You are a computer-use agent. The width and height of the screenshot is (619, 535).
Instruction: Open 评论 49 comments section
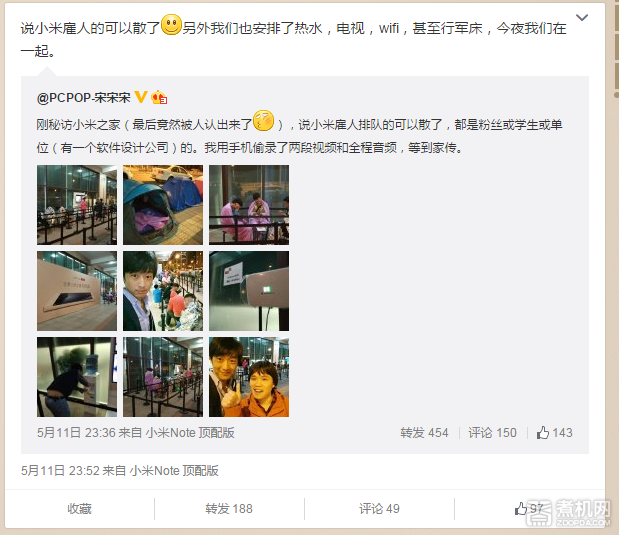point(379,509)
